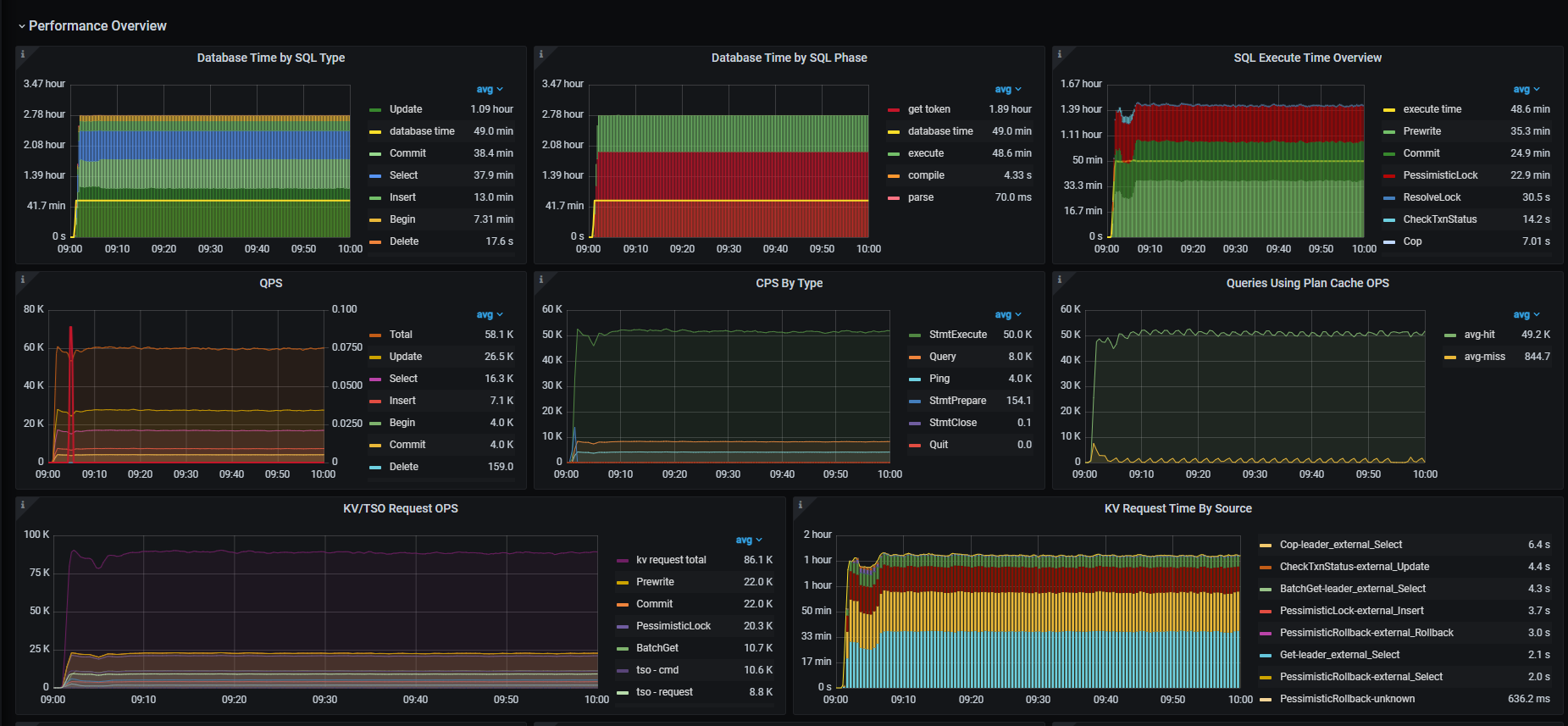Toggle avg-miss series in Plan Cache legend
This screenshot has height=726, width=1568.
pyautogui.click(x=1484, y=357)
